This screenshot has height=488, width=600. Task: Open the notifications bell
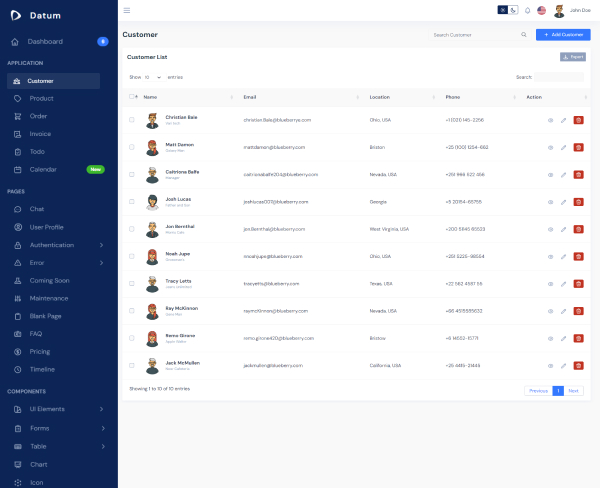click(527, 11)
